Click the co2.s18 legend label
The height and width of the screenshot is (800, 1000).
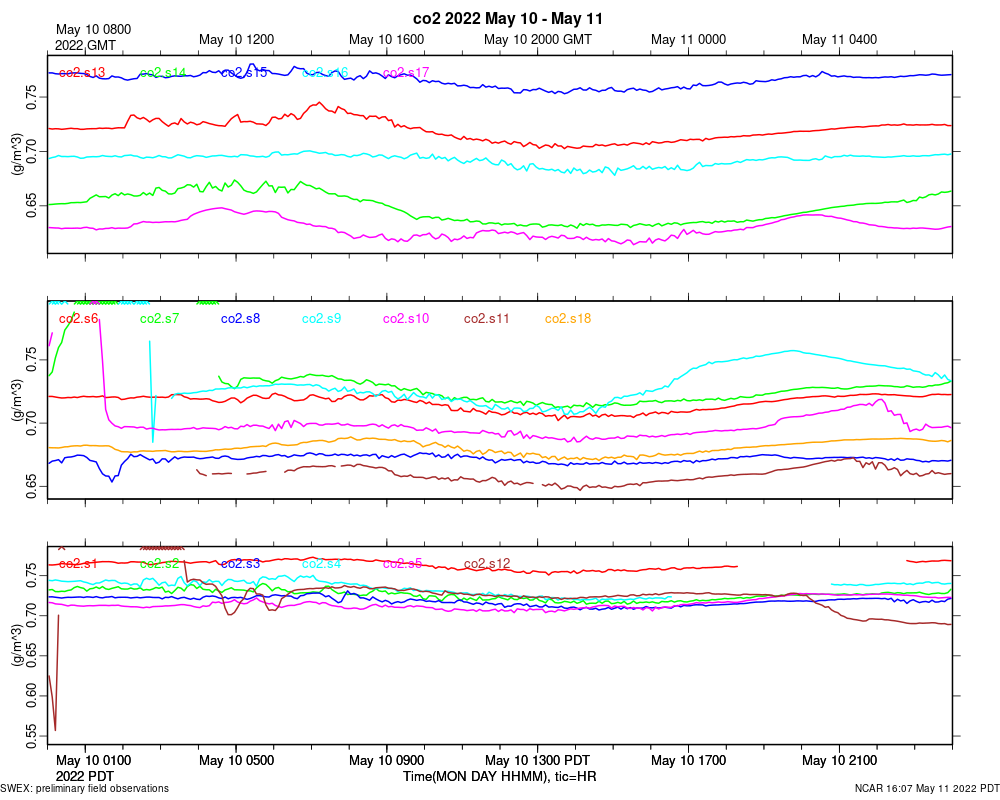click(568, 318)
